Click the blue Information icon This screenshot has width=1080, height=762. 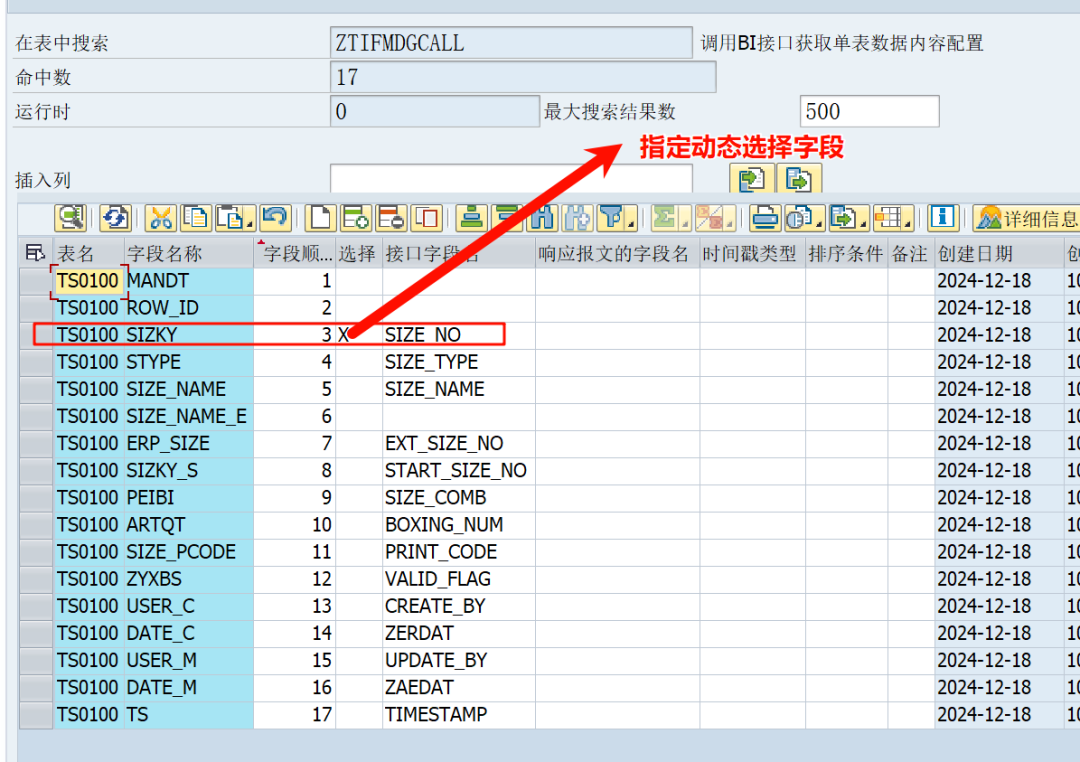coord(942,218)
